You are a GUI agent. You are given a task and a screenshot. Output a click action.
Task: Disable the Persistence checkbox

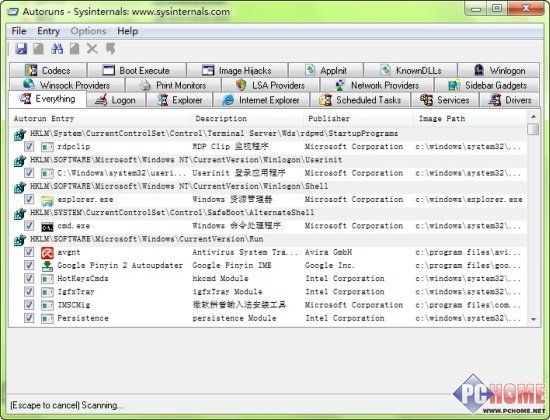(29, 318)
